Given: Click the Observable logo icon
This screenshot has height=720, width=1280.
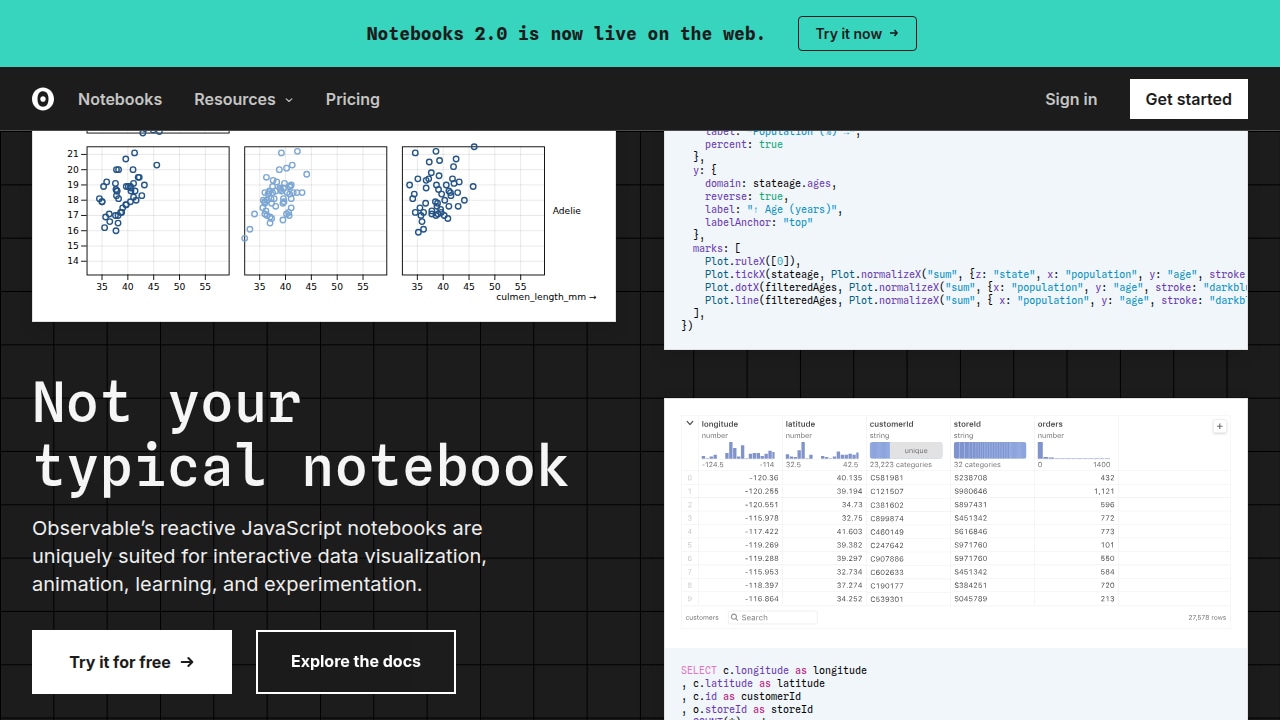Looking at the screenshot, I should click(43, 99).
